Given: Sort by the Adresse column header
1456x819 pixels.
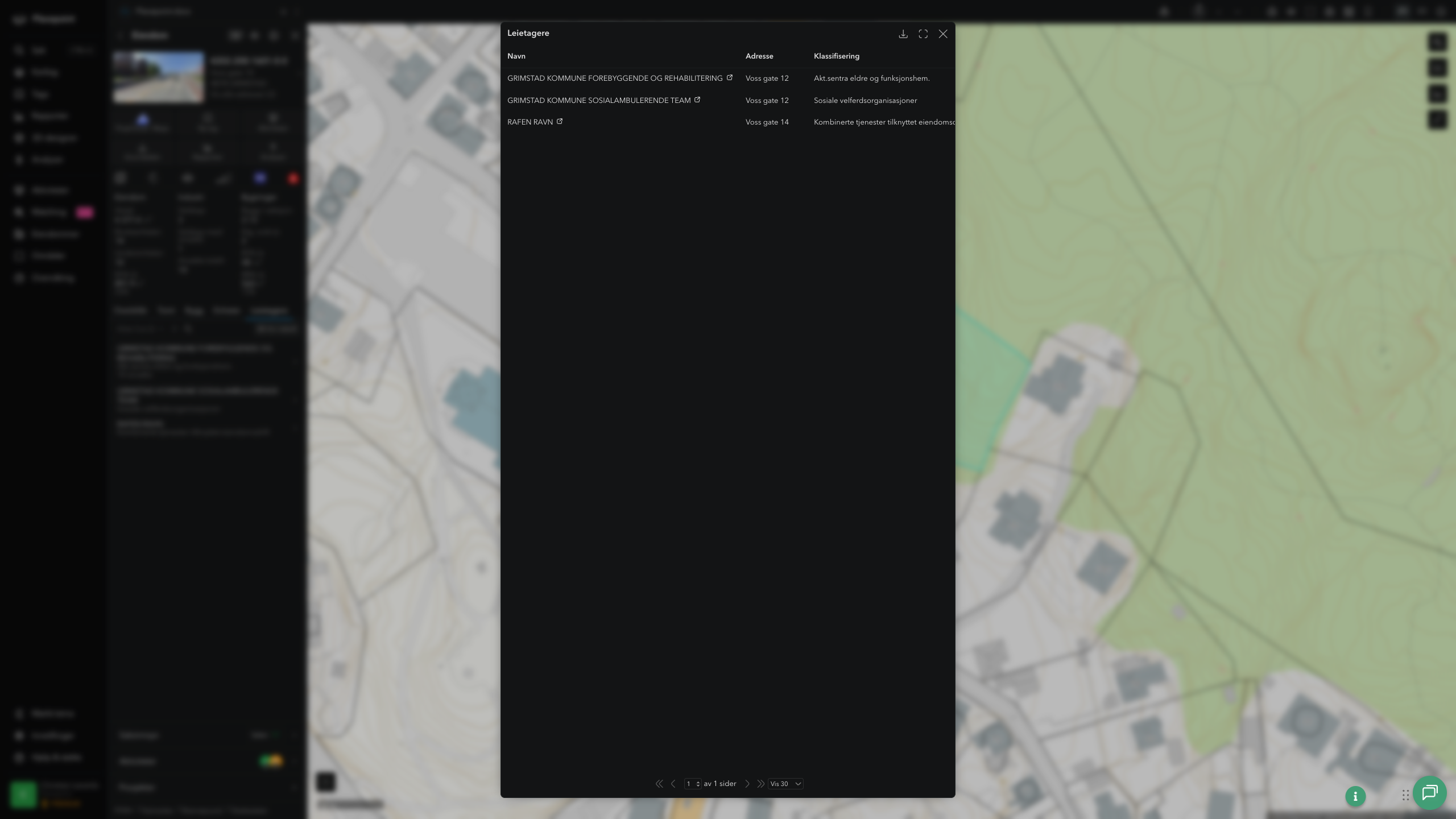Looking at the screenshot, I should point(759,56).
